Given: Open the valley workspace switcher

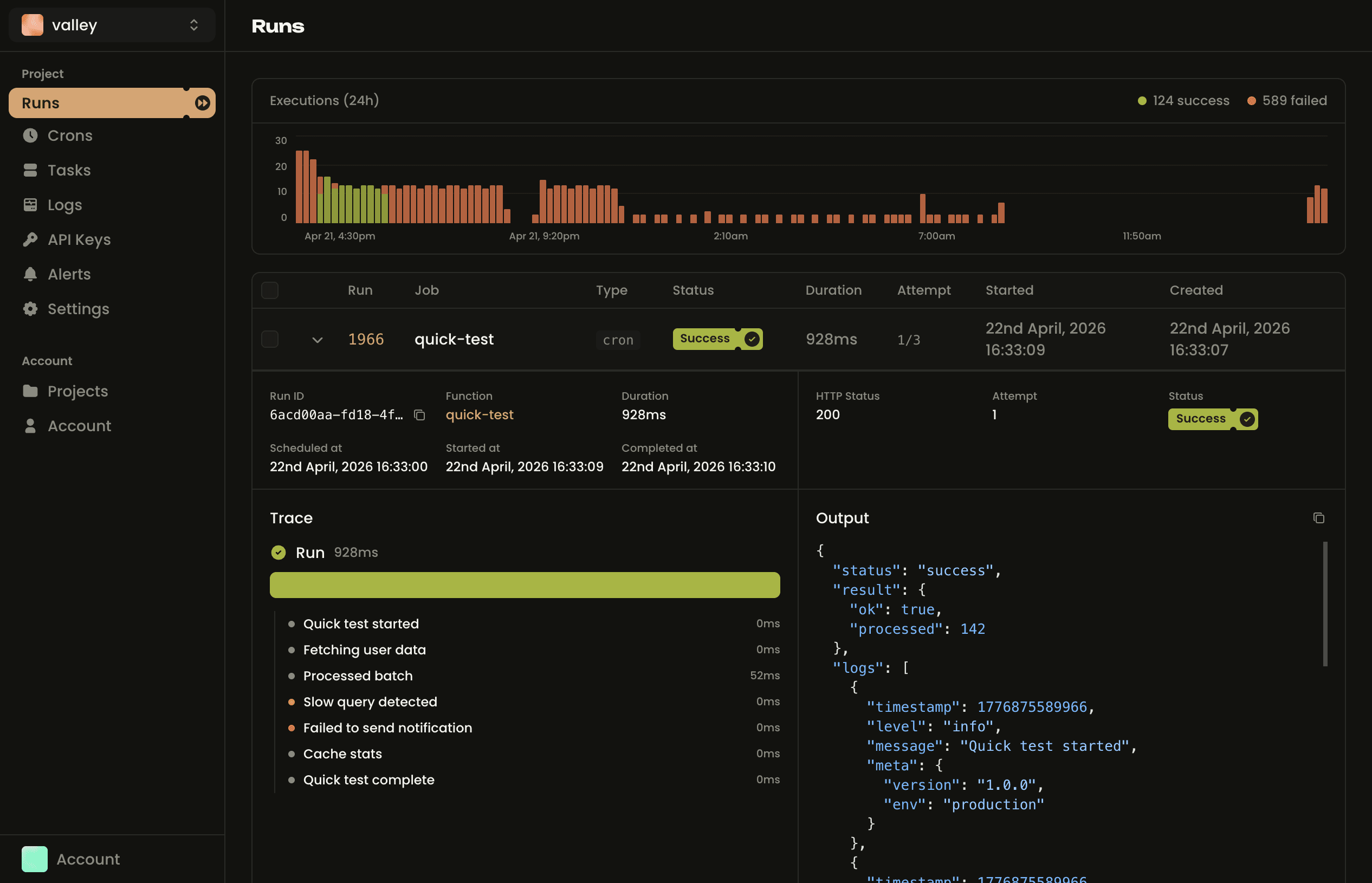Looking at the screenshot, I should pyautogui.click(x=112, y=25).
